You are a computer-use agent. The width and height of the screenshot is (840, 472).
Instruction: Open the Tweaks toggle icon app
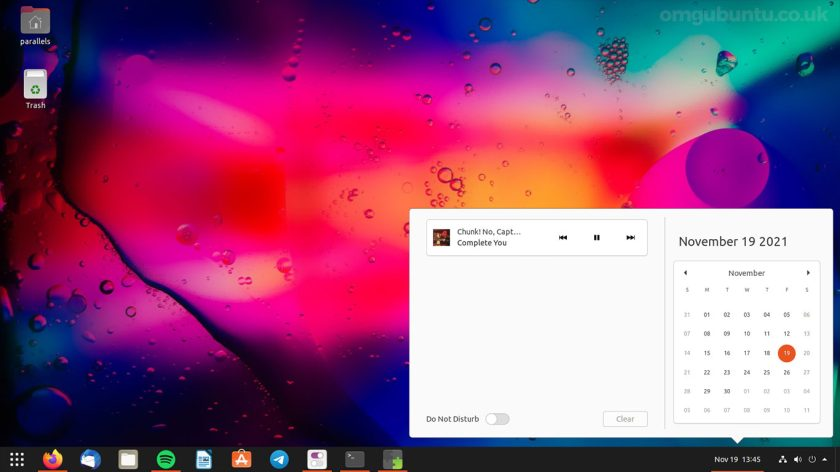pos(317,459)
